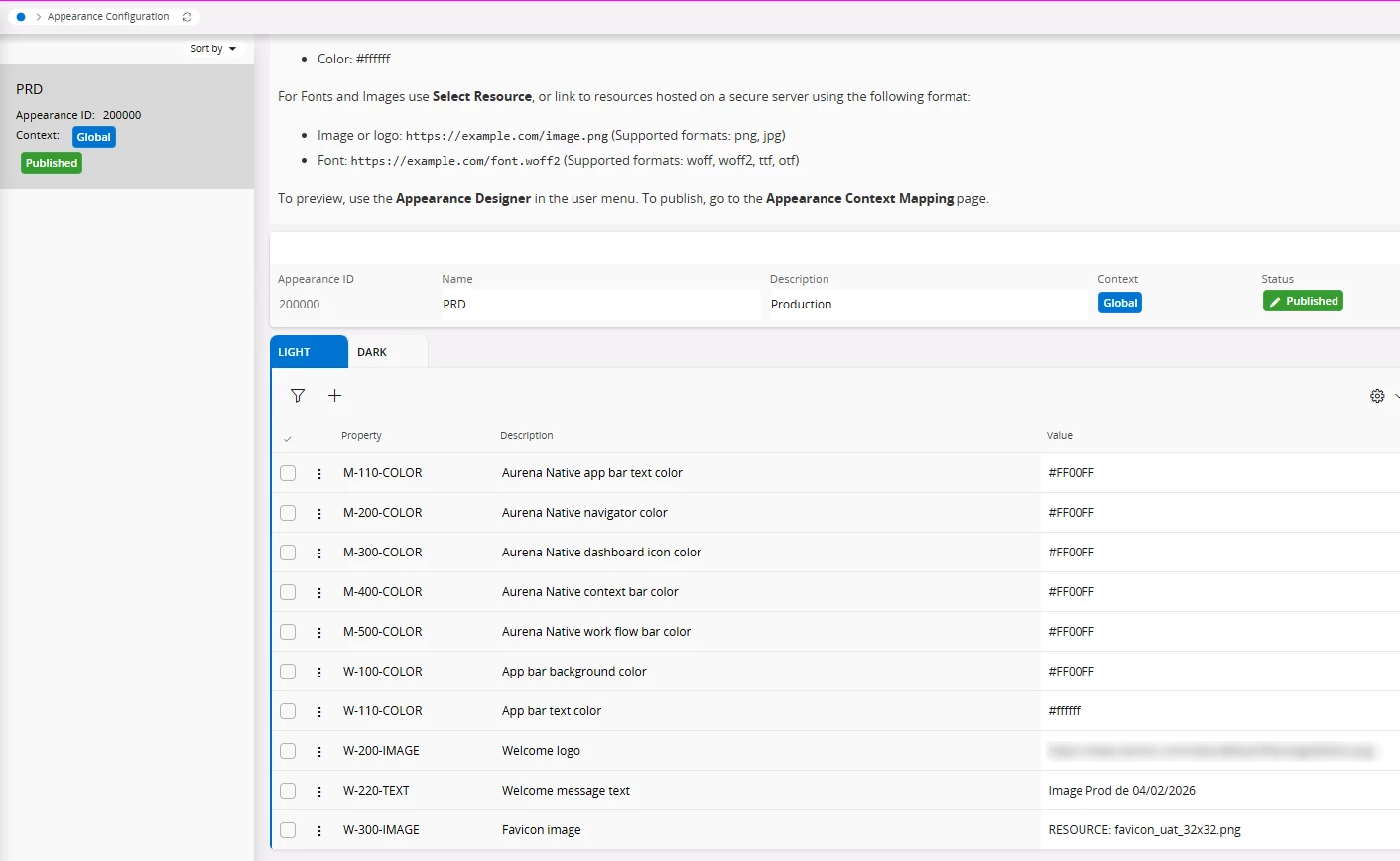Open the Sort by dropdown
This screenshot has width=1400, height=861.
214,49
